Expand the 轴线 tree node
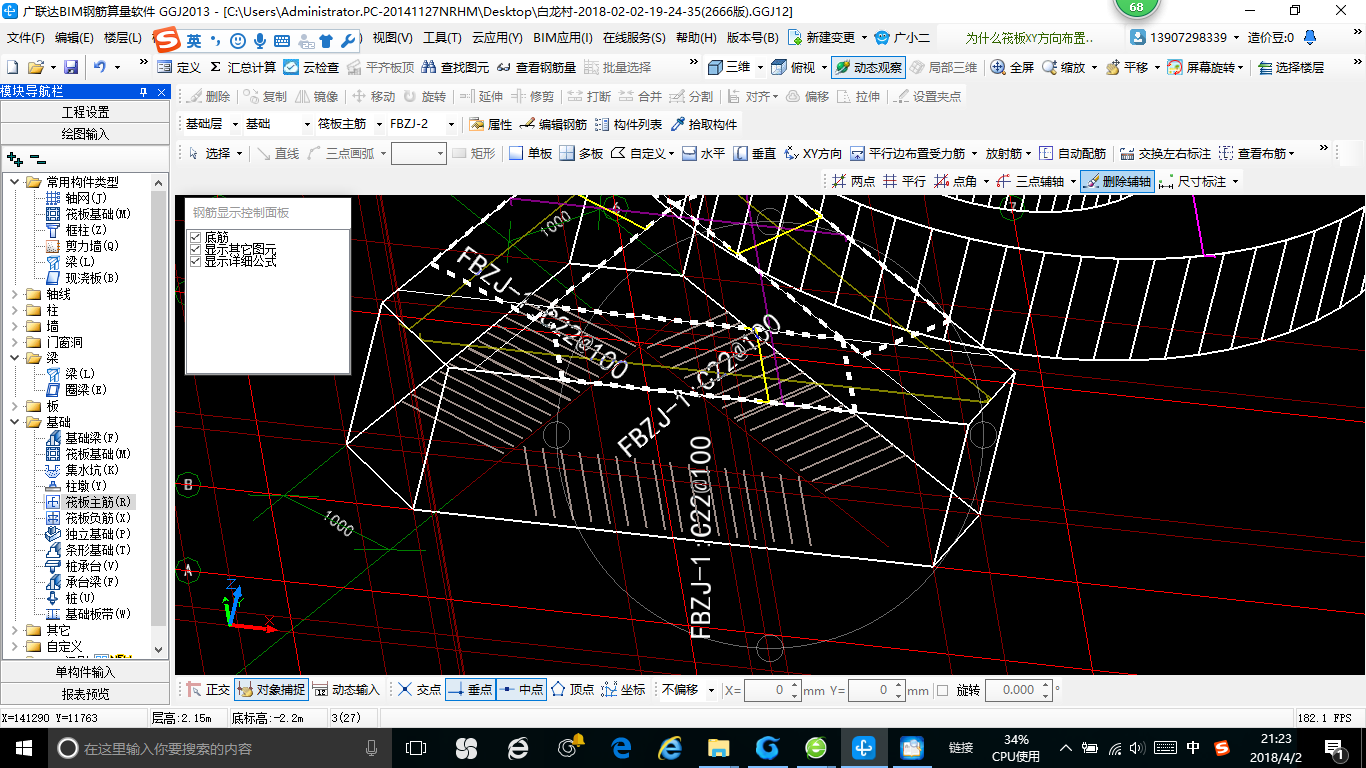Screen dimensions: 1366x768 (15, 294)
